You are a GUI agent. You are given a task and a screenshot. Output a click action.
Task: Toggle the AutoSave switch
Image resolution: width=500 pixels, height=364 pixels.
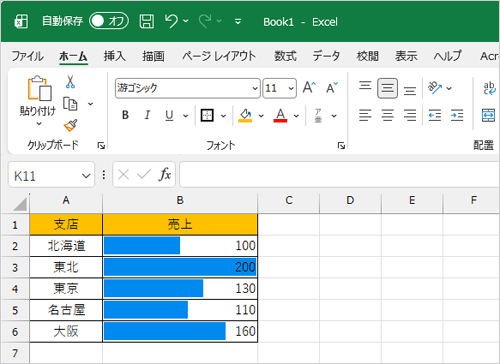click(109, 21)
